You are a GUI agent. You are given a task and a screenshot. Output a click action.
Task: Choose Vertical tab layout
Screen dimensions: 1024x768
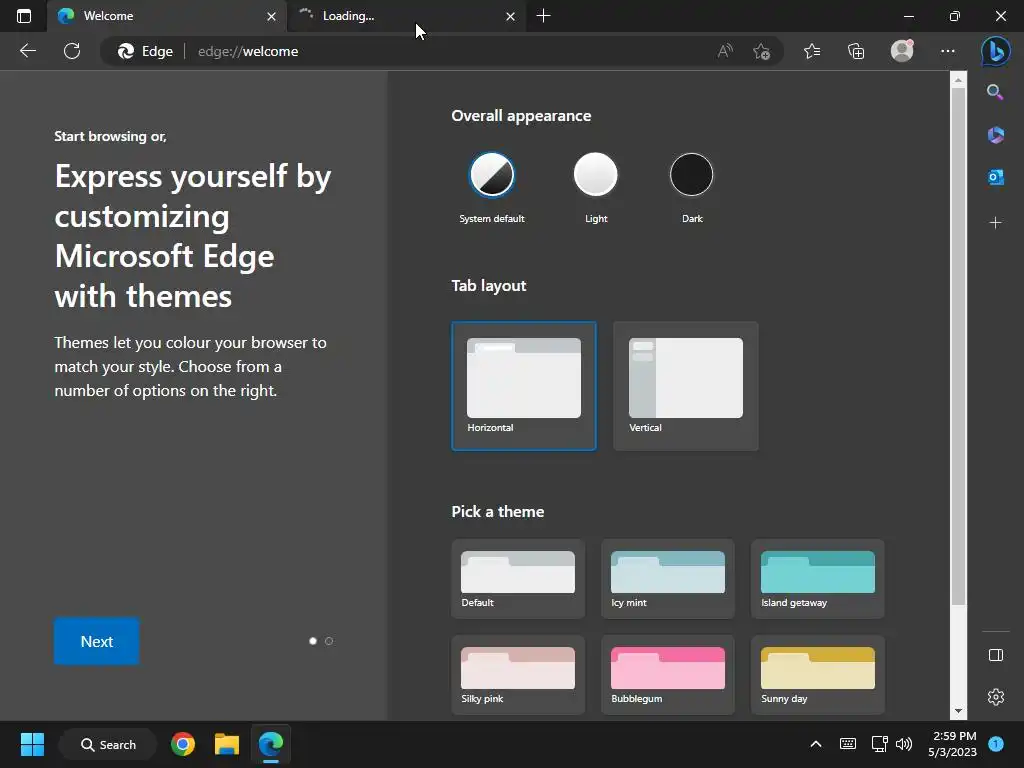686,386
